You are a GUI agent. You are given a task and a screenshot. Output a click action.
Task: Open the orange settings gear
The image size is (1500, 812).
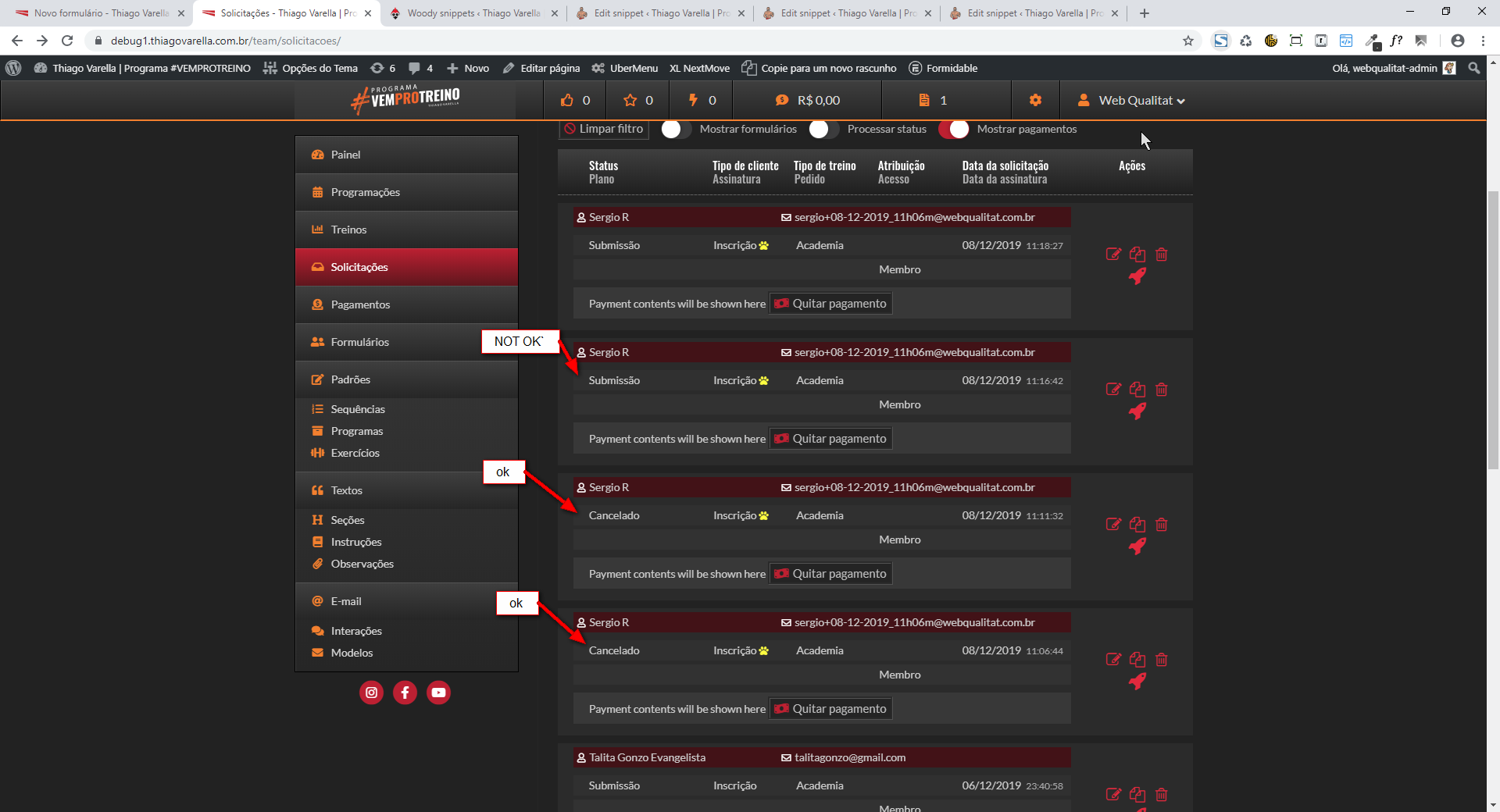(x=1035, y=100)
